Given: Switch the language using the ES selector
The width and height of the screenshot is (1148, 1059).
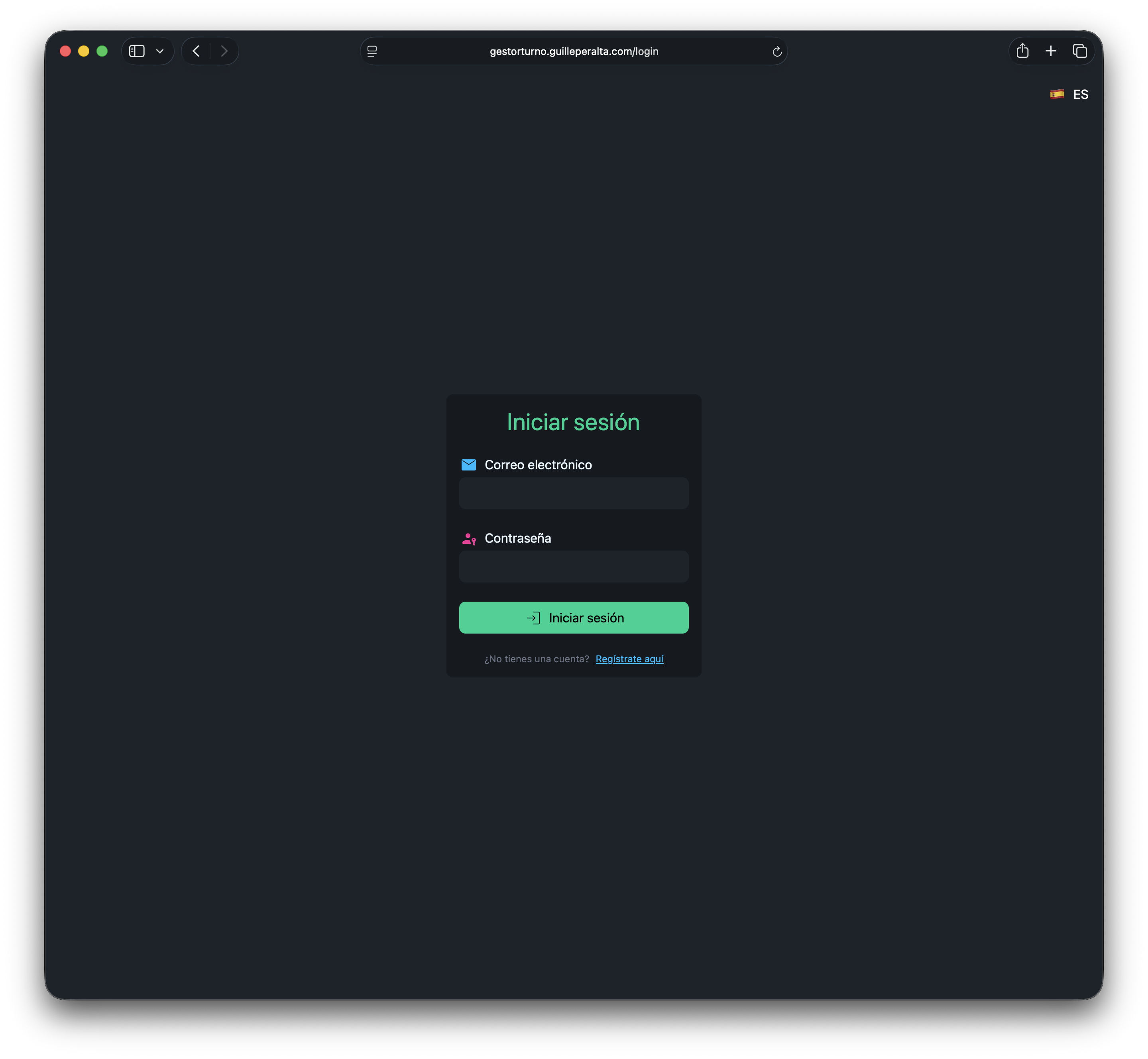Looking at the screenshot, I should [x=1080, y=94].
